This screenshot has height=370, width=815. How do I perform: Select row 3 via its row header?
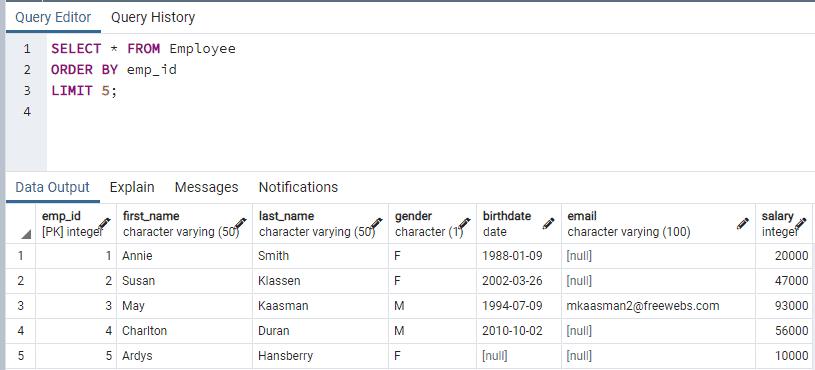(20, 306)
